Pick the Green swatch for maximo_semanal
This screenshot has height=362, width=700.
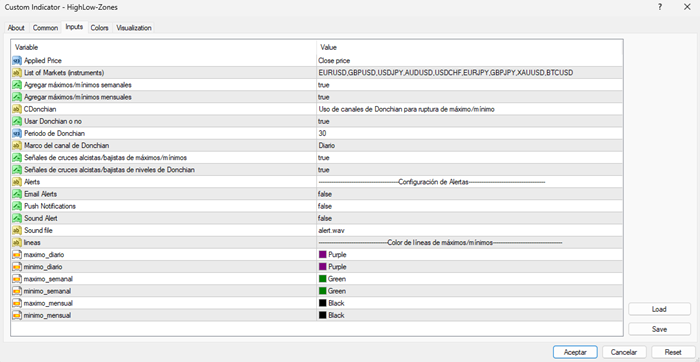tap(323, 279)
